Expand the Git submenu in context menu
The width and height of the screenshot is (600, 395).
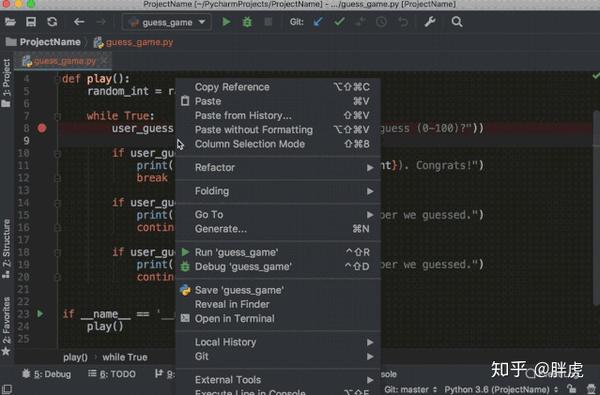278,356
